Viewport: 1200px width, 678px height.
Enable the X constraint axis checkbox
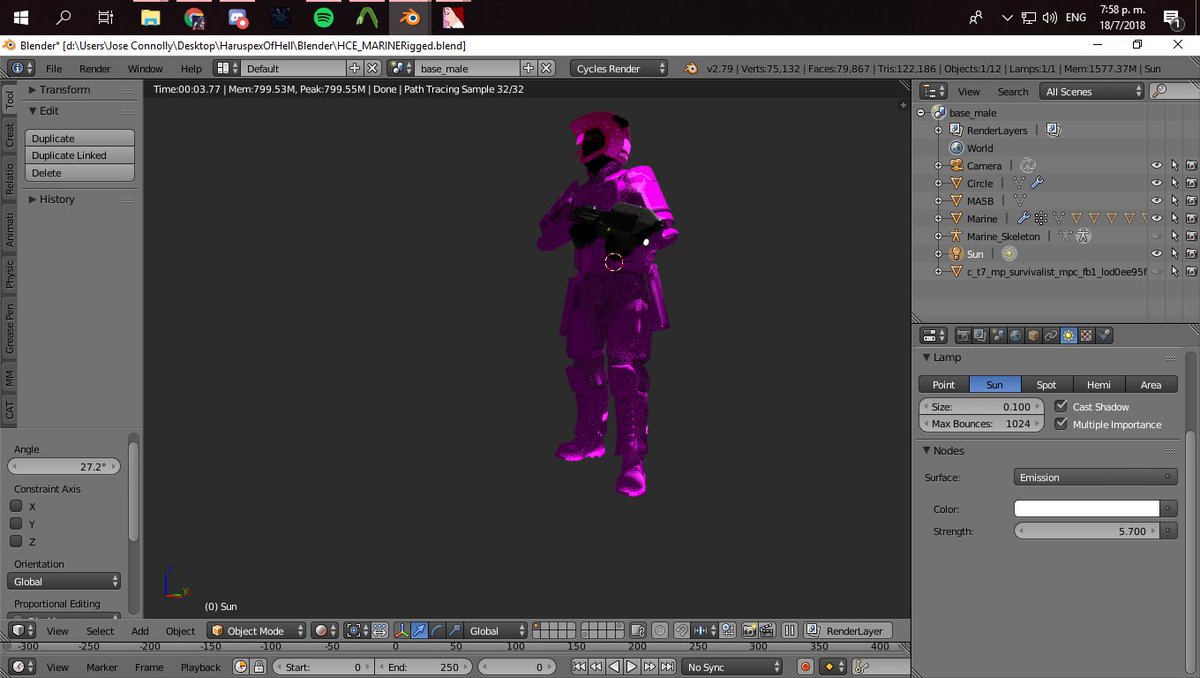[x=16, y=506]
